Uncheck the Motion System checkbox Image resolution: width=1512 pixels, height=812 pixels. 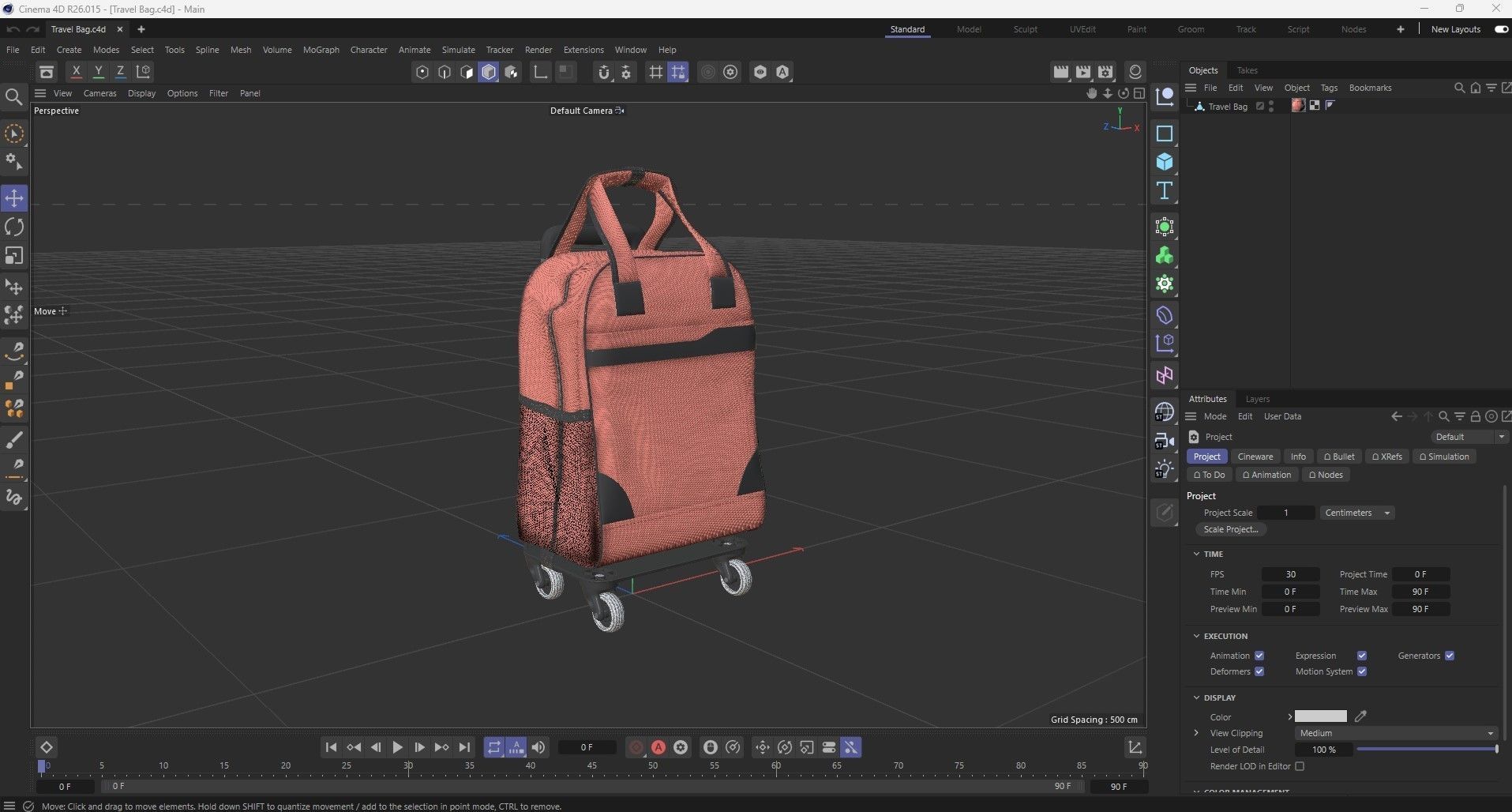pyautogui.click(x=1362, y=671)
